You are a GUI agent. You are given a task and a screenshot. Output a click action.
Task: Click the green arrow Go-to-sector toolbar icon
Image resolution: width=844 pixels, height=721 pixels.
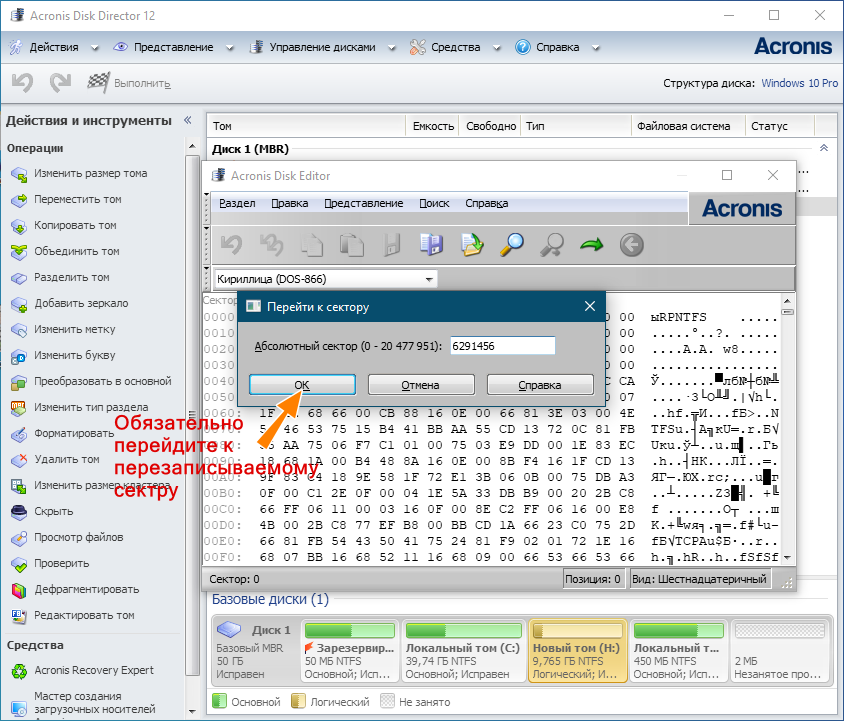tap(592, 244)
